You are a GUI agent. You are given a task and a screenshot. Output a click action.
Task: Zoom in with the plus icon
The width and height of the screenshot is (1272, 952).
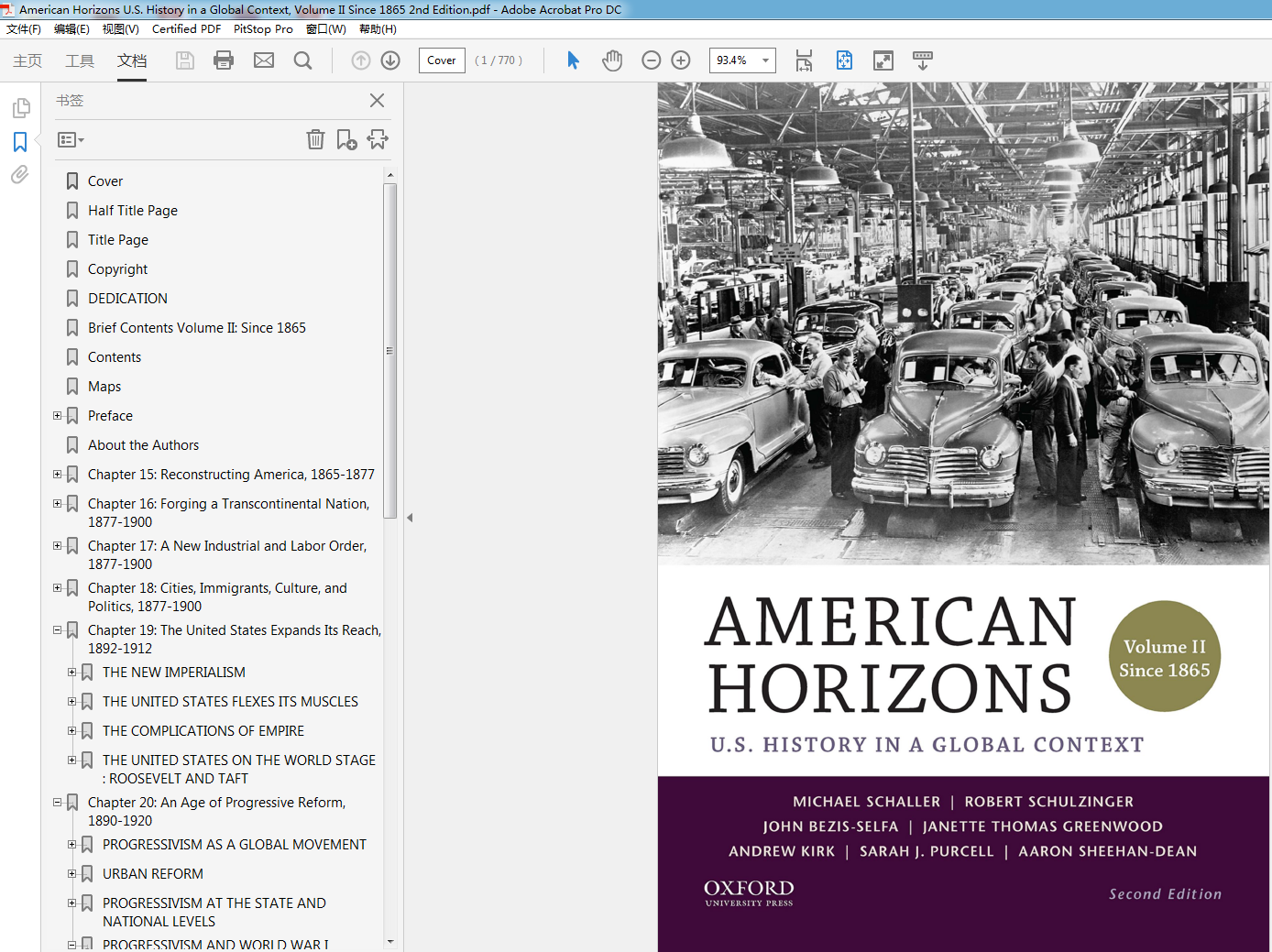(x=681, y=60)
